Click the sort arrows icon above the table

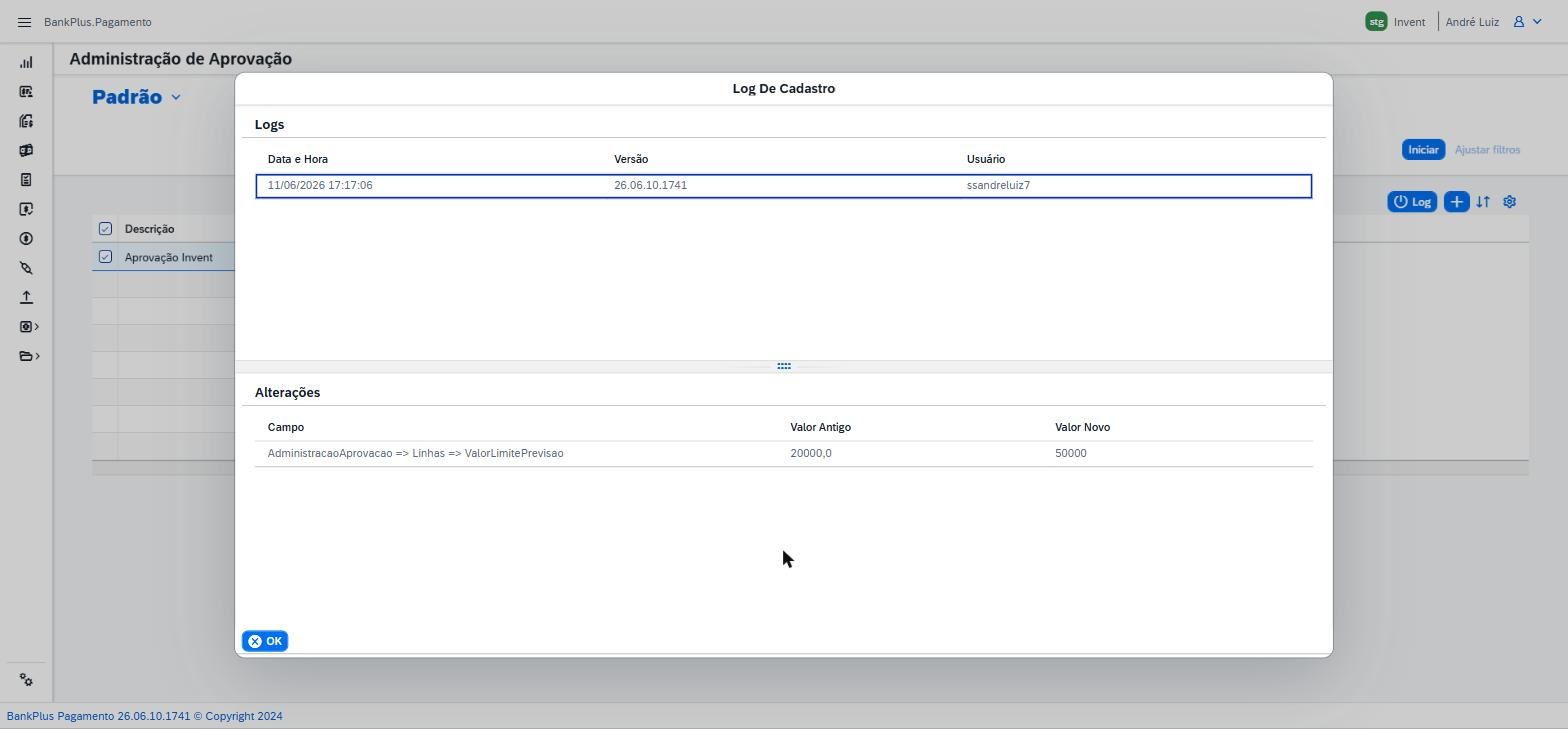click(x=1483, y=202)
